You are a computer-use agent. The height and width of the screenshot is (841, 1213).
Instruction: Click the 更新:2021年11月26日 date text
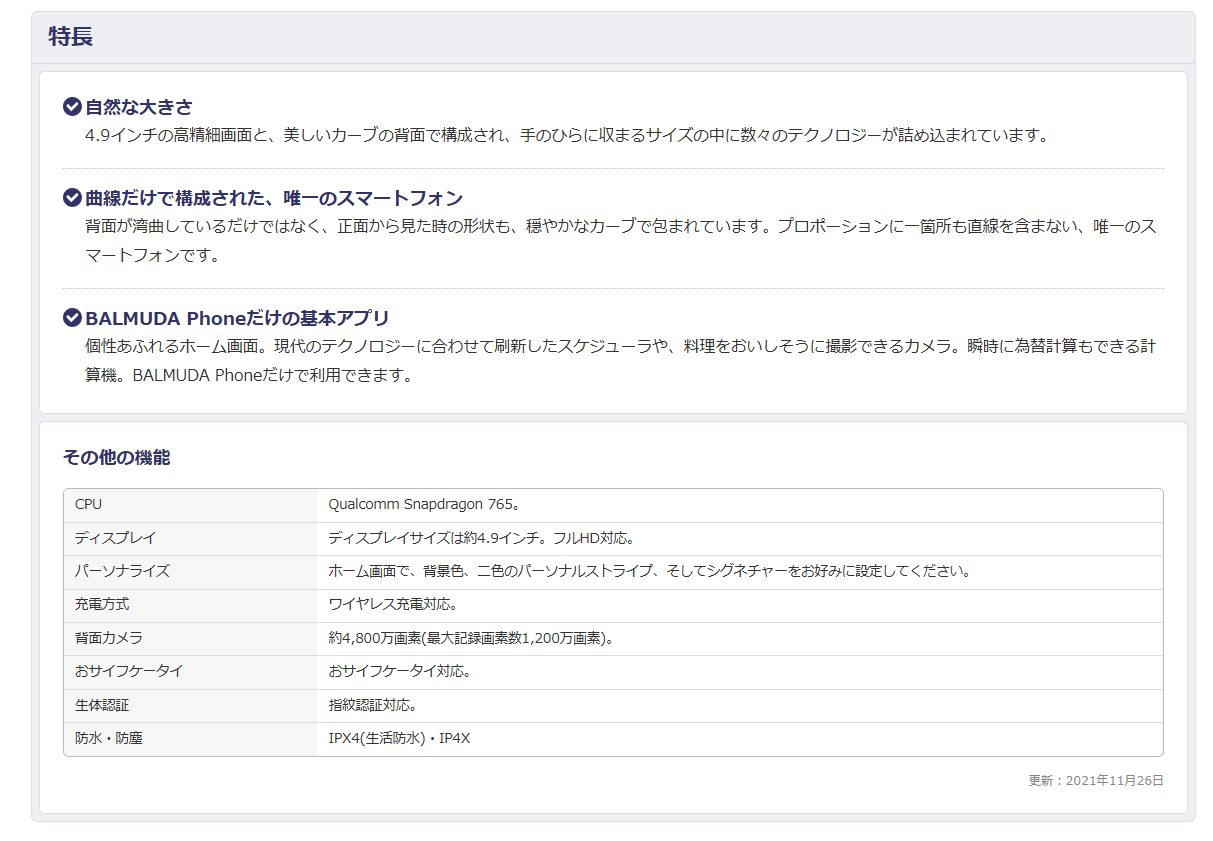(1096, 780)
